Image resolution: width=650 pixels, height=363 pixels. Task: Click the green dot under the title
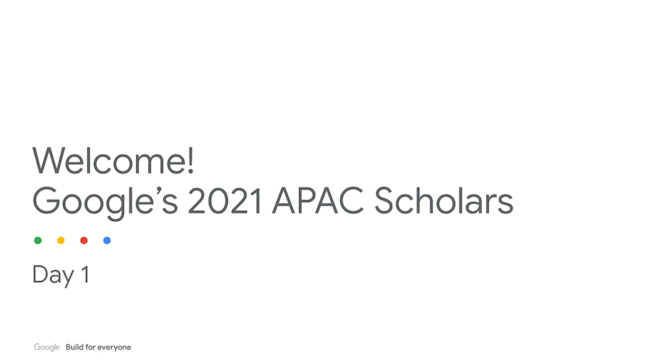coord(38,240)
